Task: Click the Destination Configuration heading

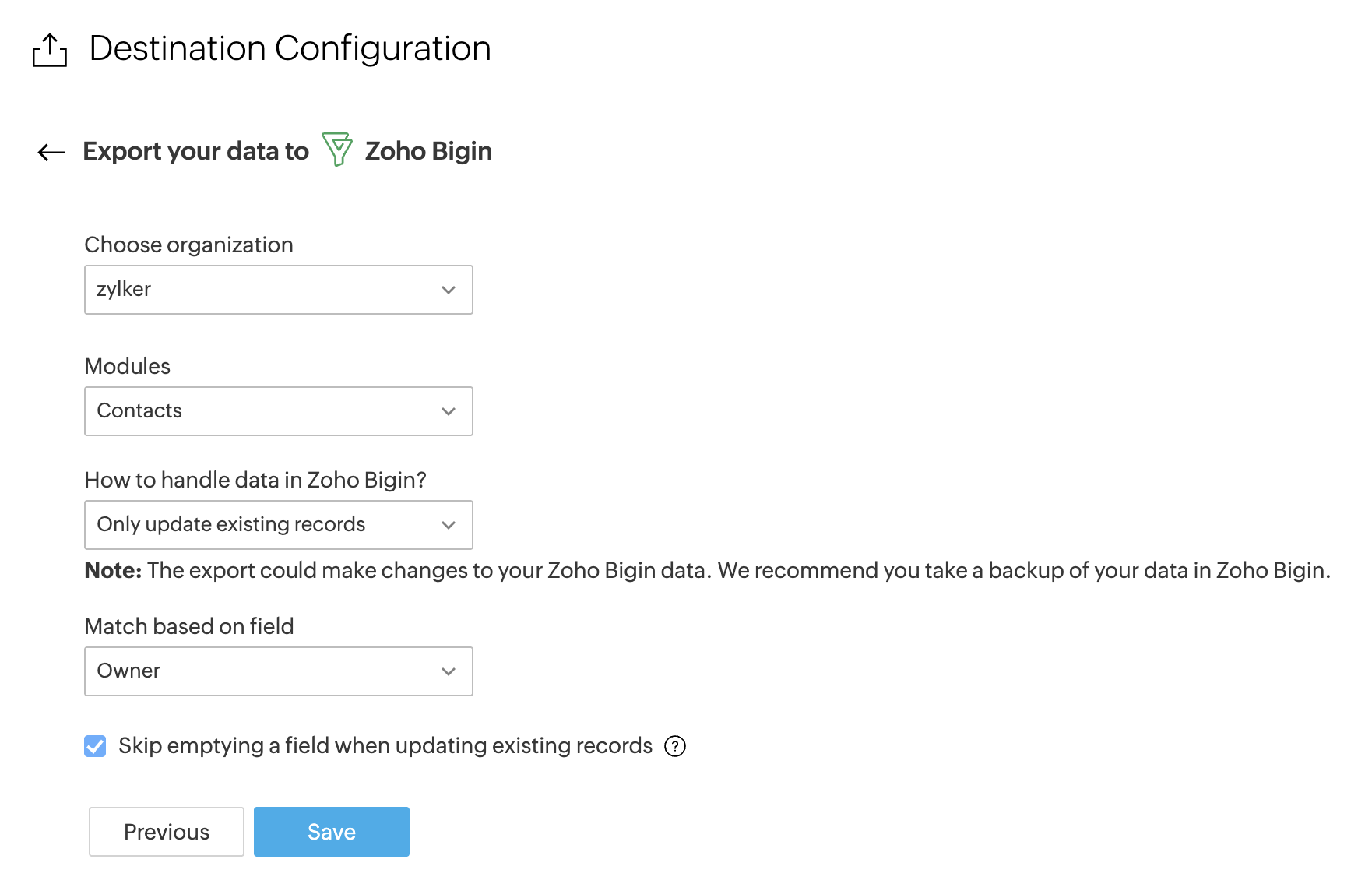Action: (290, 48)
